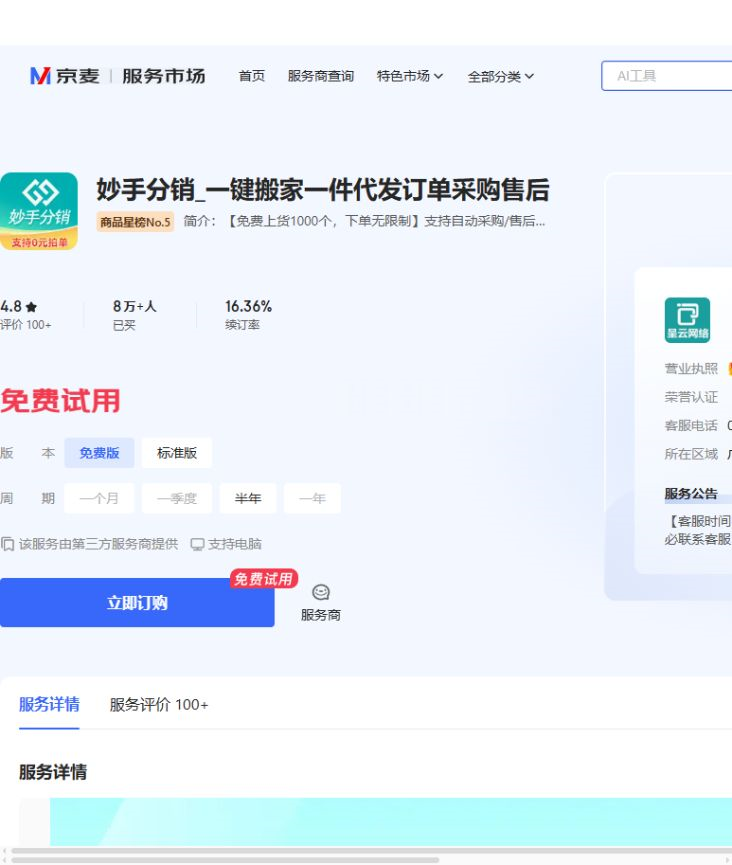Click the 京麦 logo icon
Viewport: 732px width, 865px height.
coord(40,76)
